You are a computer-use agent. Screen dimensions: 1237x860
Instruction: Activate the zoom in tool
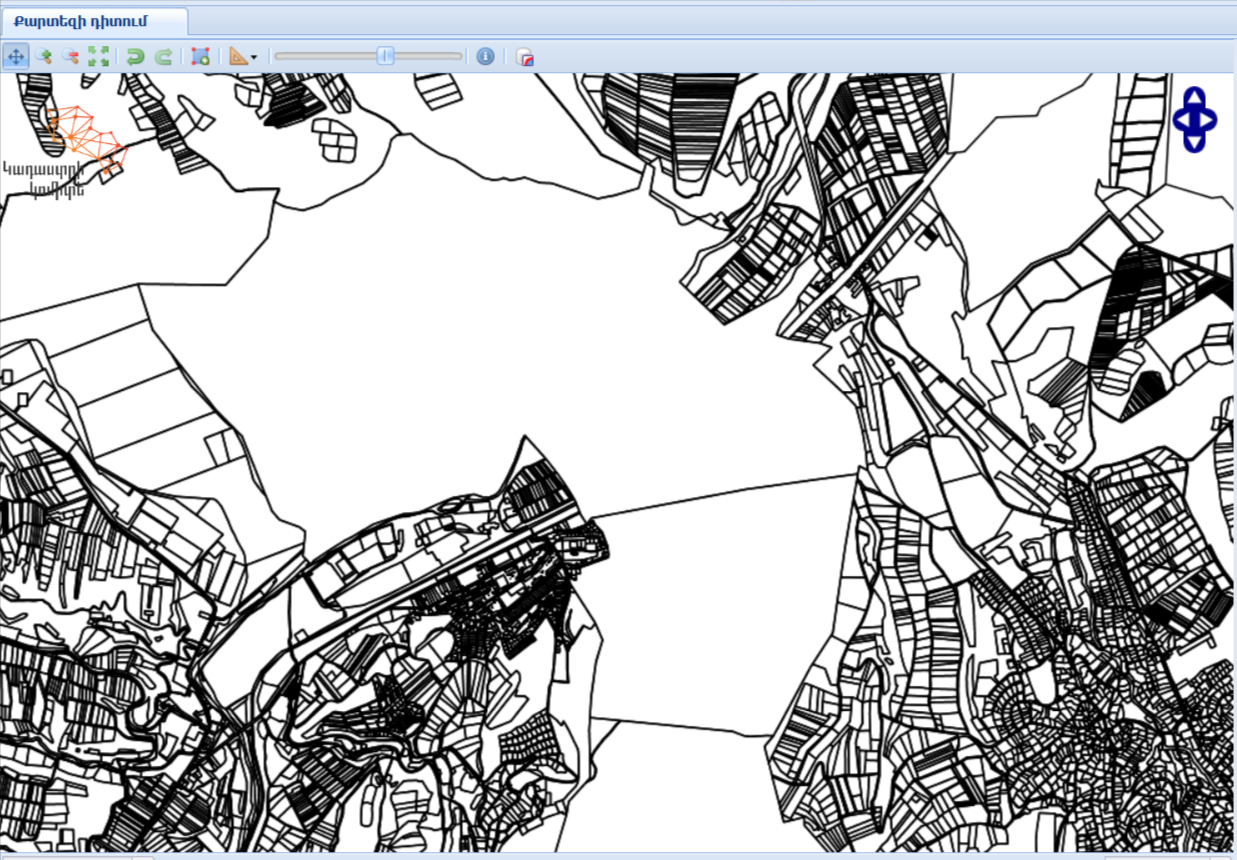point(44,57)
